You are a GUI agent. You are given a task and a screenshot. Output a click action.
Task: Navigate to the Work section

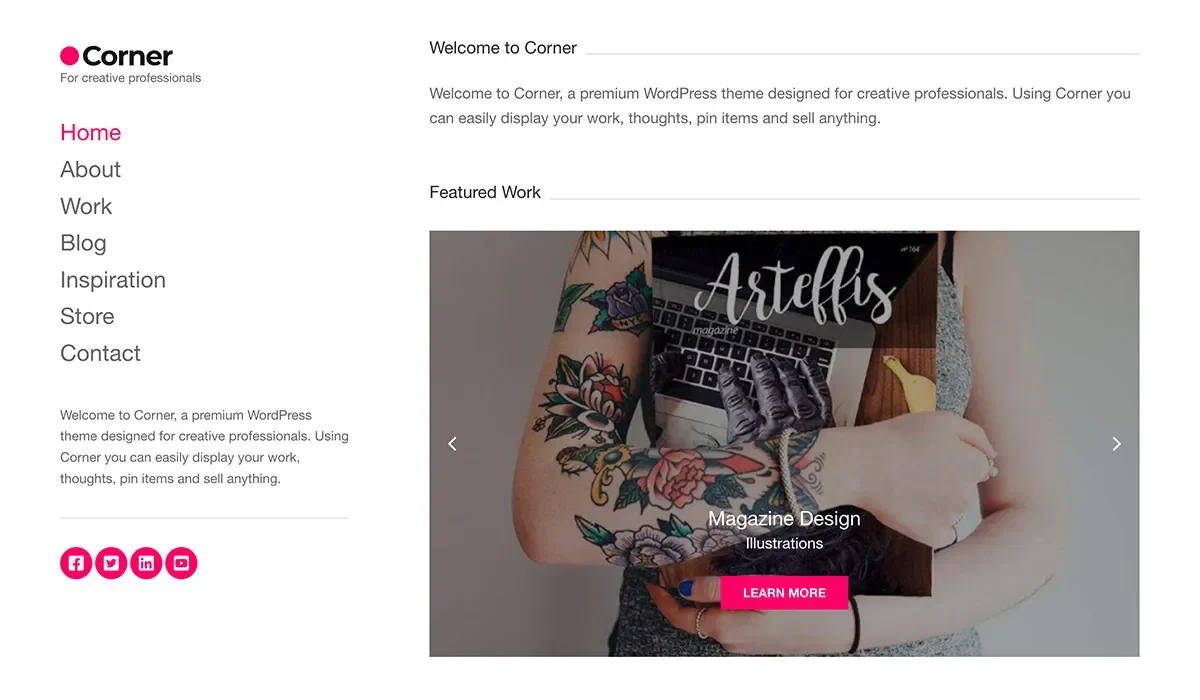pyautogui.click(x=86, y=206)
